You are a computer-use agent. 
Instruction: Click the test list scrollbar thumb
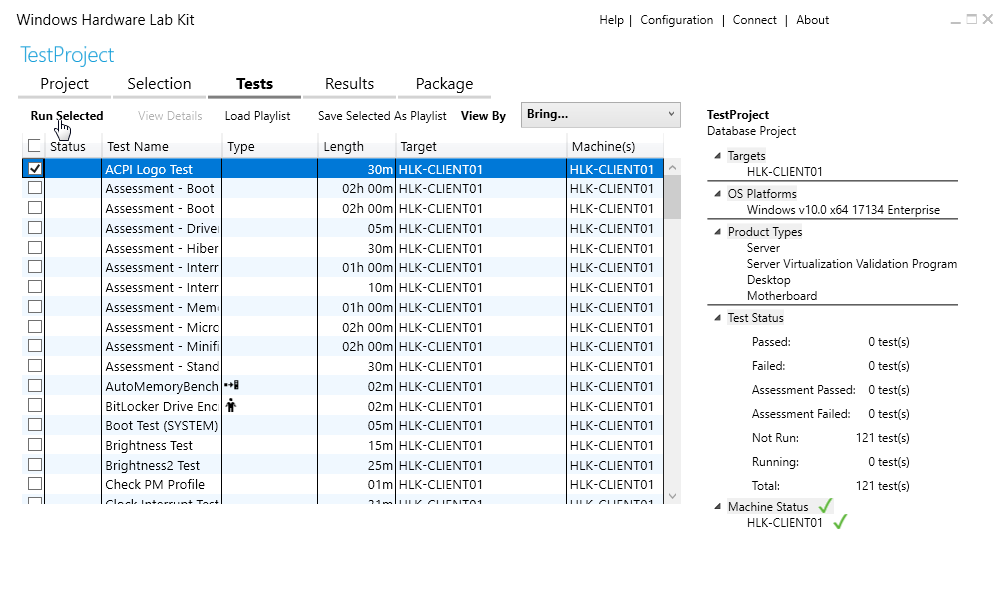coord(672,197)
